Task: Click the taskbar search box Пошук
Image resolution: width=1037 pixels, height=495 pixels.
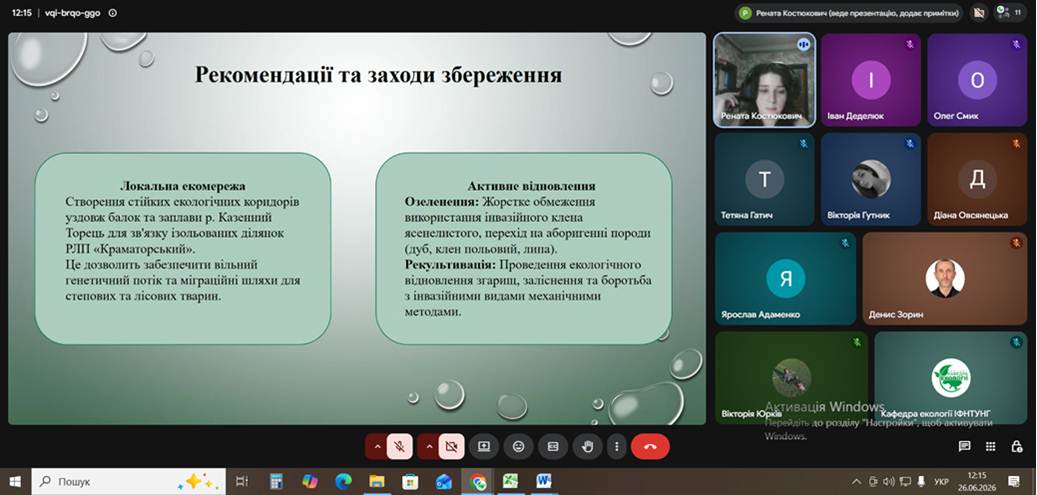Action: click(129, 481)
